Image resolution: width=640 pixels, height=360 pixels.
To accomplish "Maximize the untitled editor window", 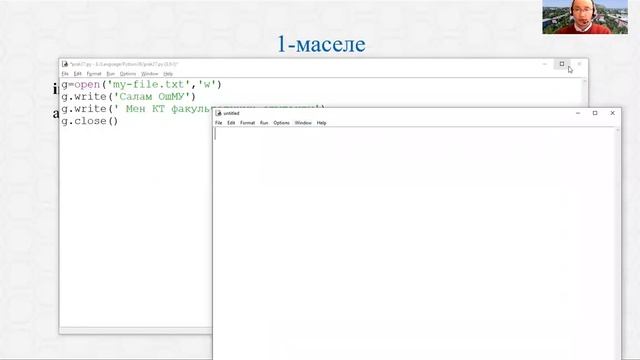I will (x=595, y=113).
